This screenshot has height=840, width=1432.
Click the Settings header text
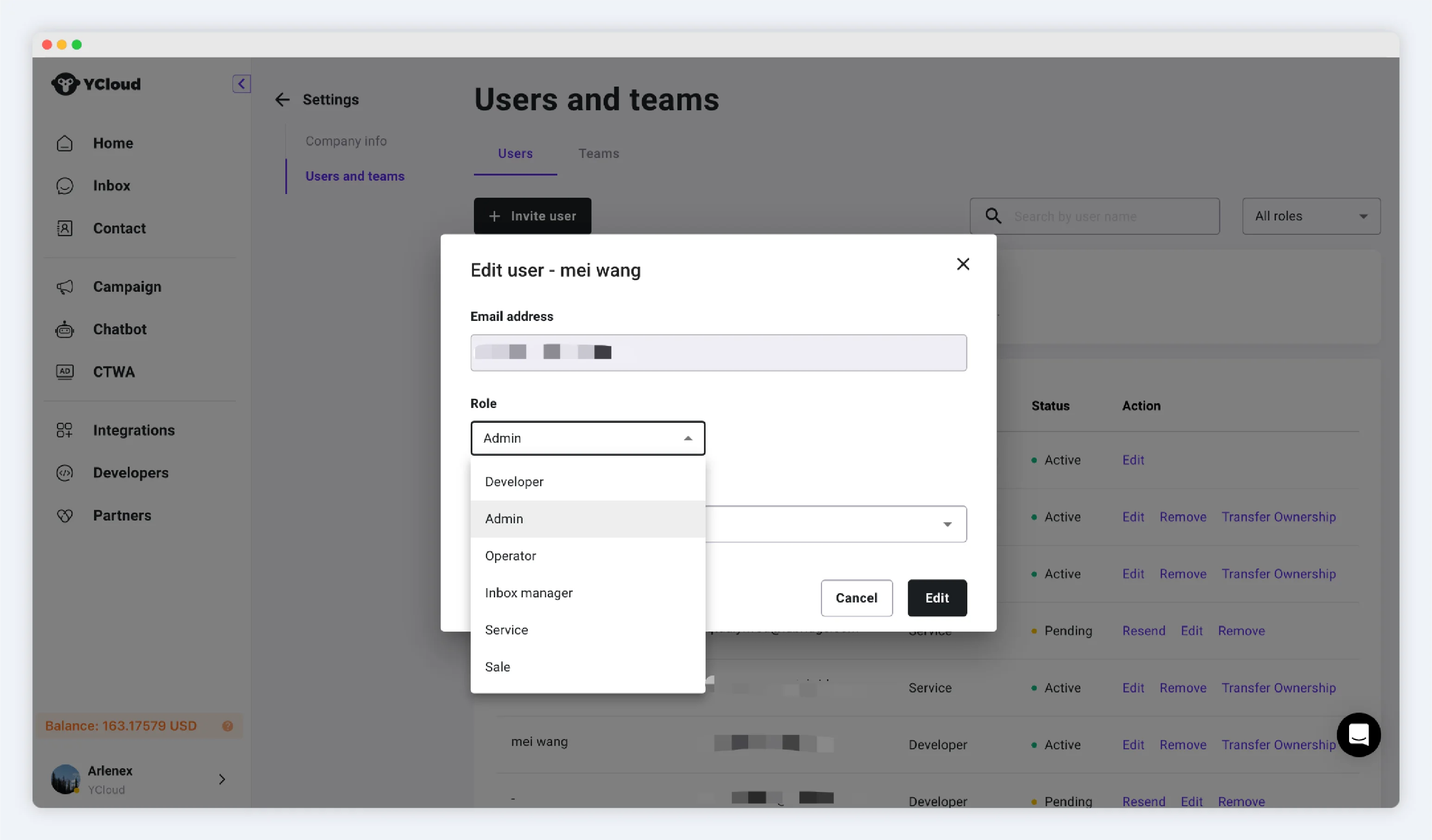331,100
